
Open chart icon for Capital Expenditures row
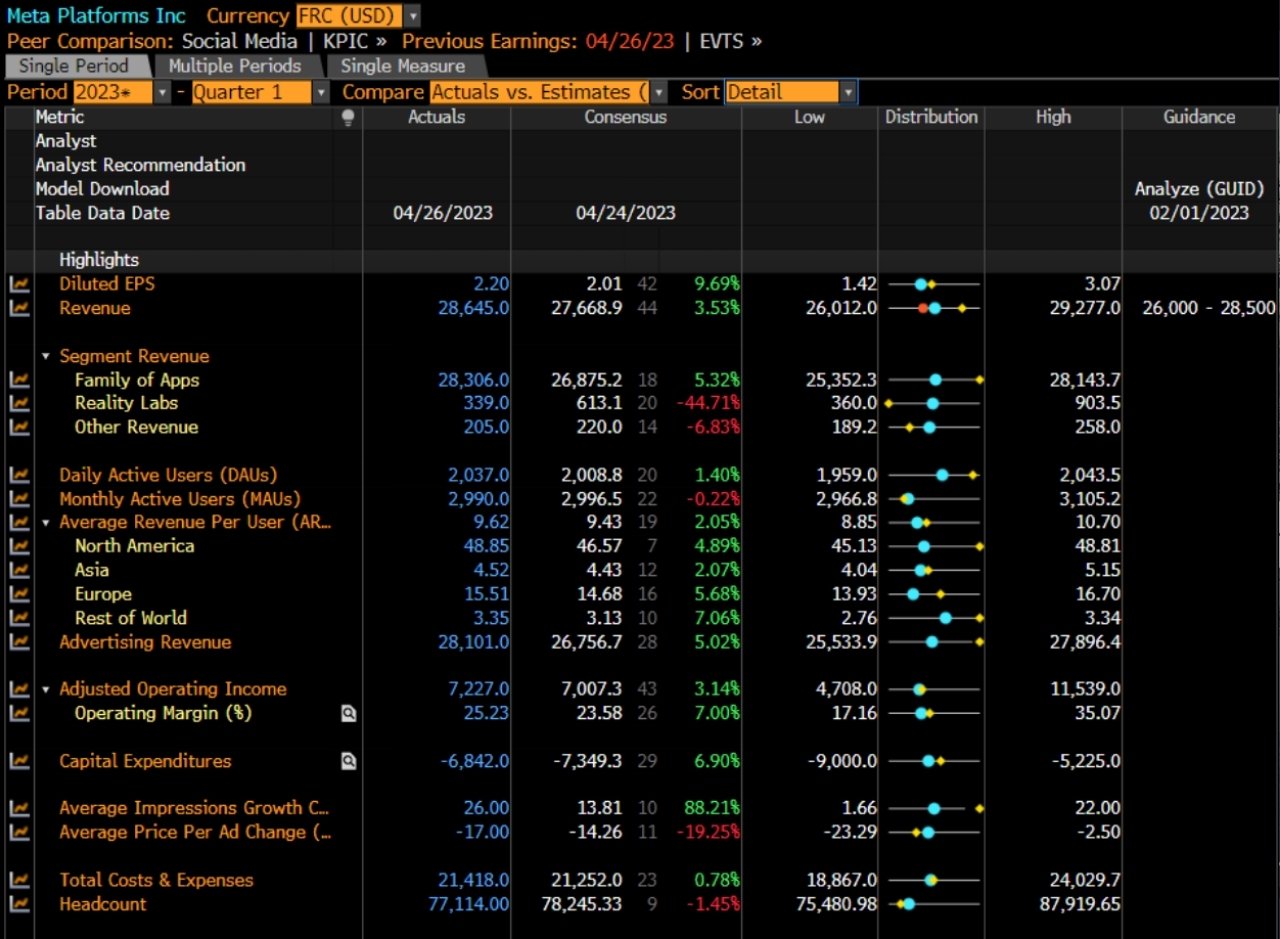click(19, 761)
